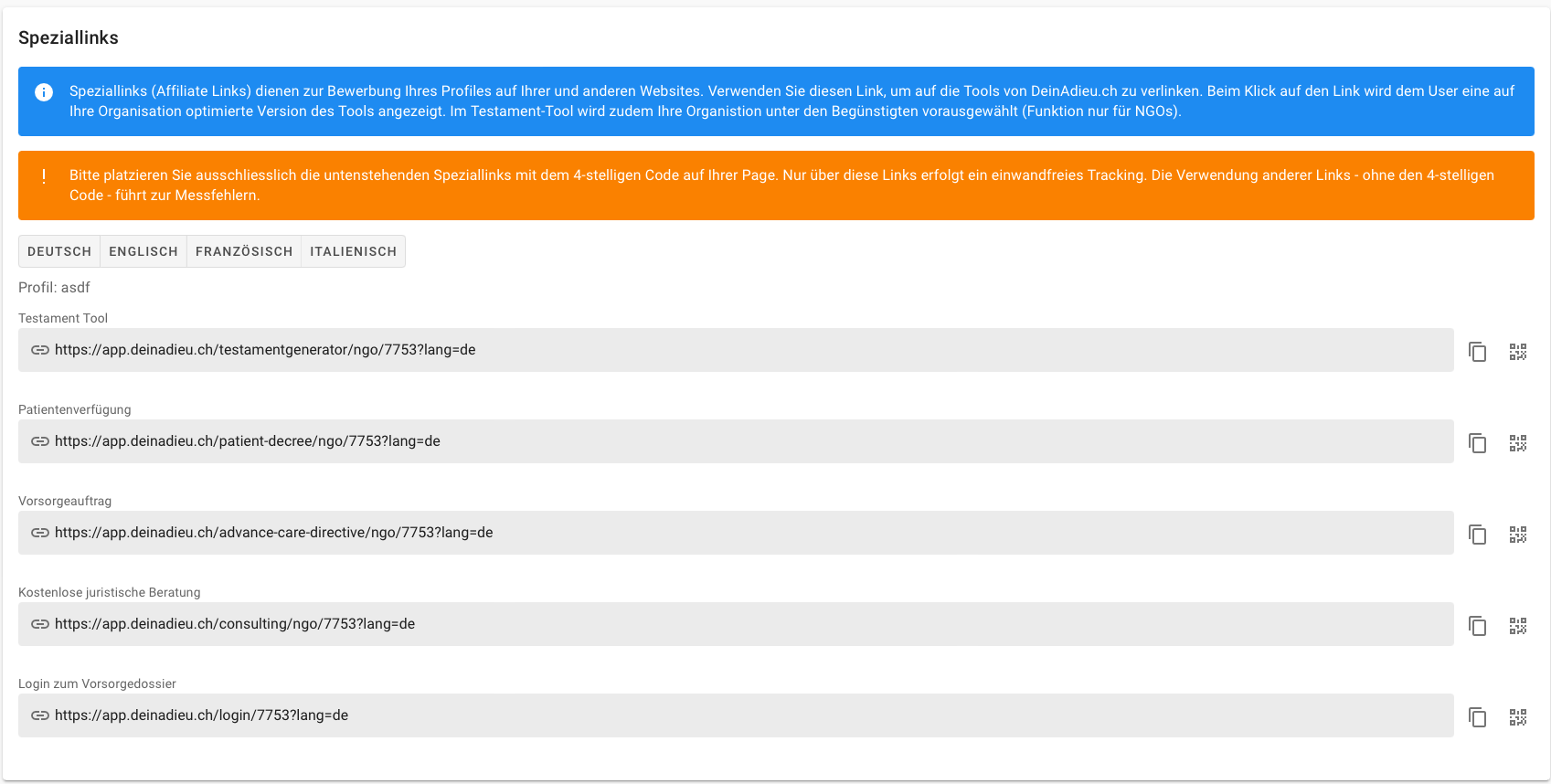Screen dimensions: 1551x784
Task: Show QR code for consulting link
Action: click(1518, 626)
